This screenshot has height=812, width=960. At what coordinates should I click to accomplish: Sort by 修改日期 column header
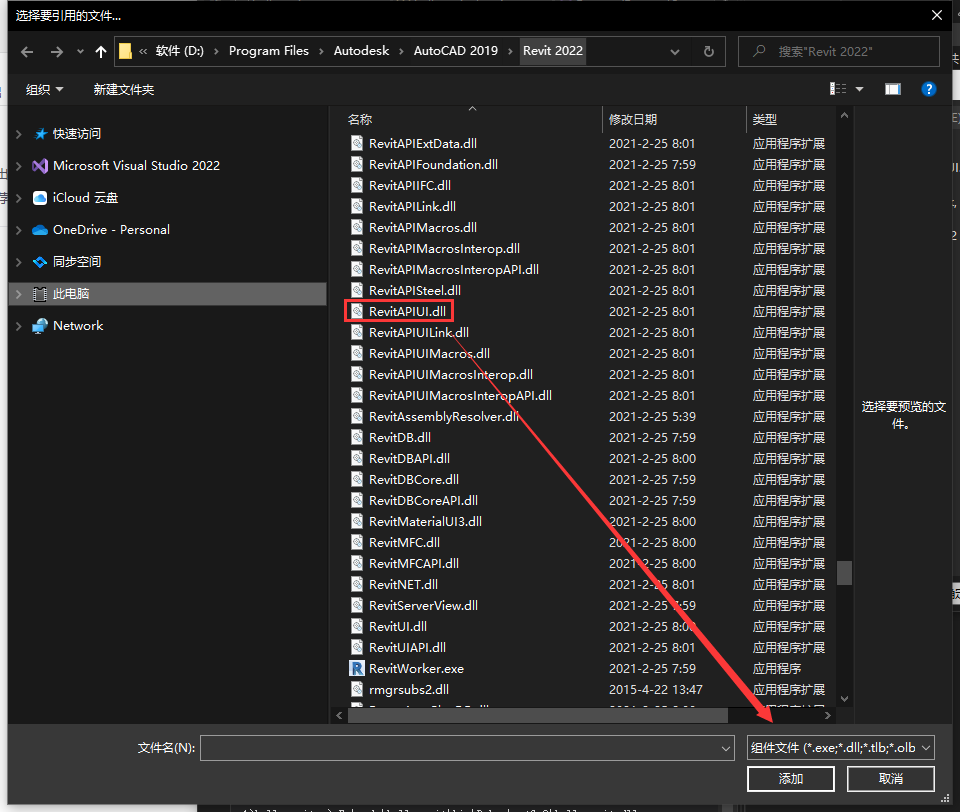[x=633, y=119]
